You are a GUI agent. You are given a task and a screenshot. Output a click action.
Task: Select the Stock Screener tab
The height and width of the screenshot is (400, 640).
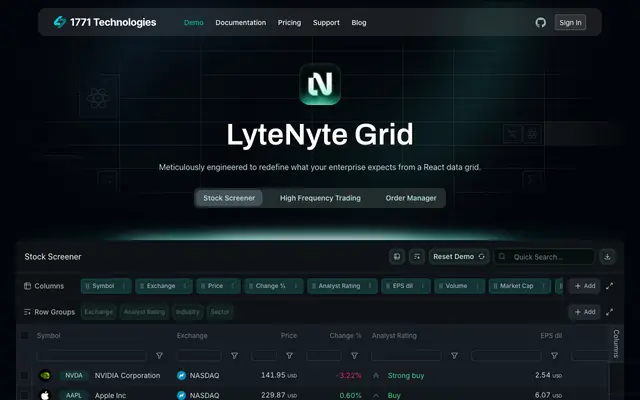click(x=229, y=198)
